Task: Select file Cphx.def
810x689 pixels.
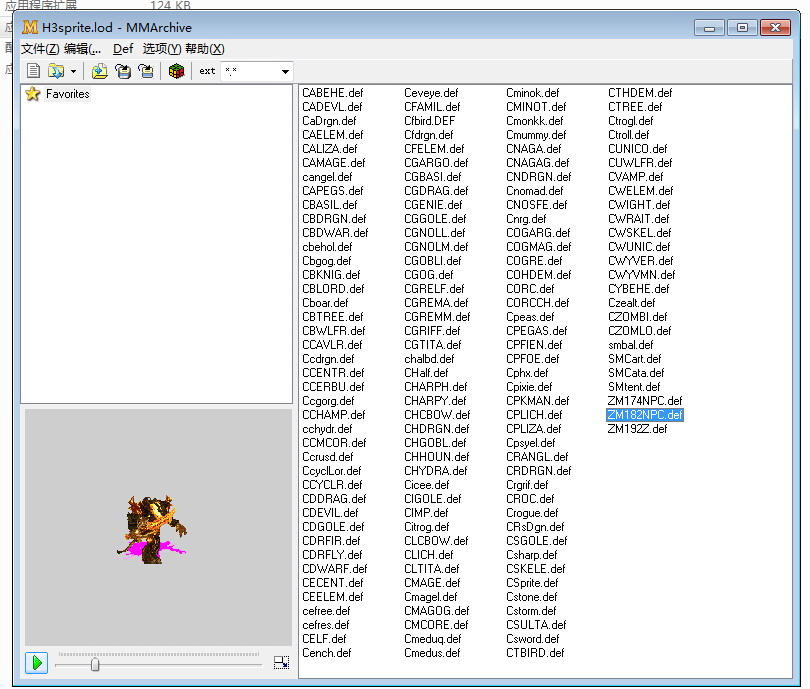Action: 527,373
